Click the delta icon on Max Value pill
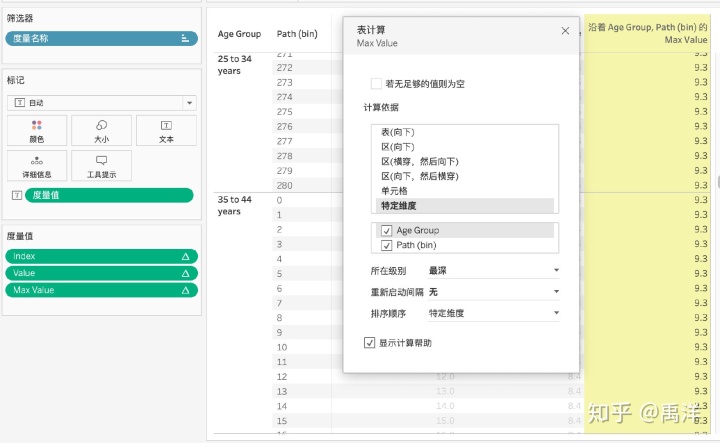This screenshot has width=720, height=443. [x=186, y=290]
